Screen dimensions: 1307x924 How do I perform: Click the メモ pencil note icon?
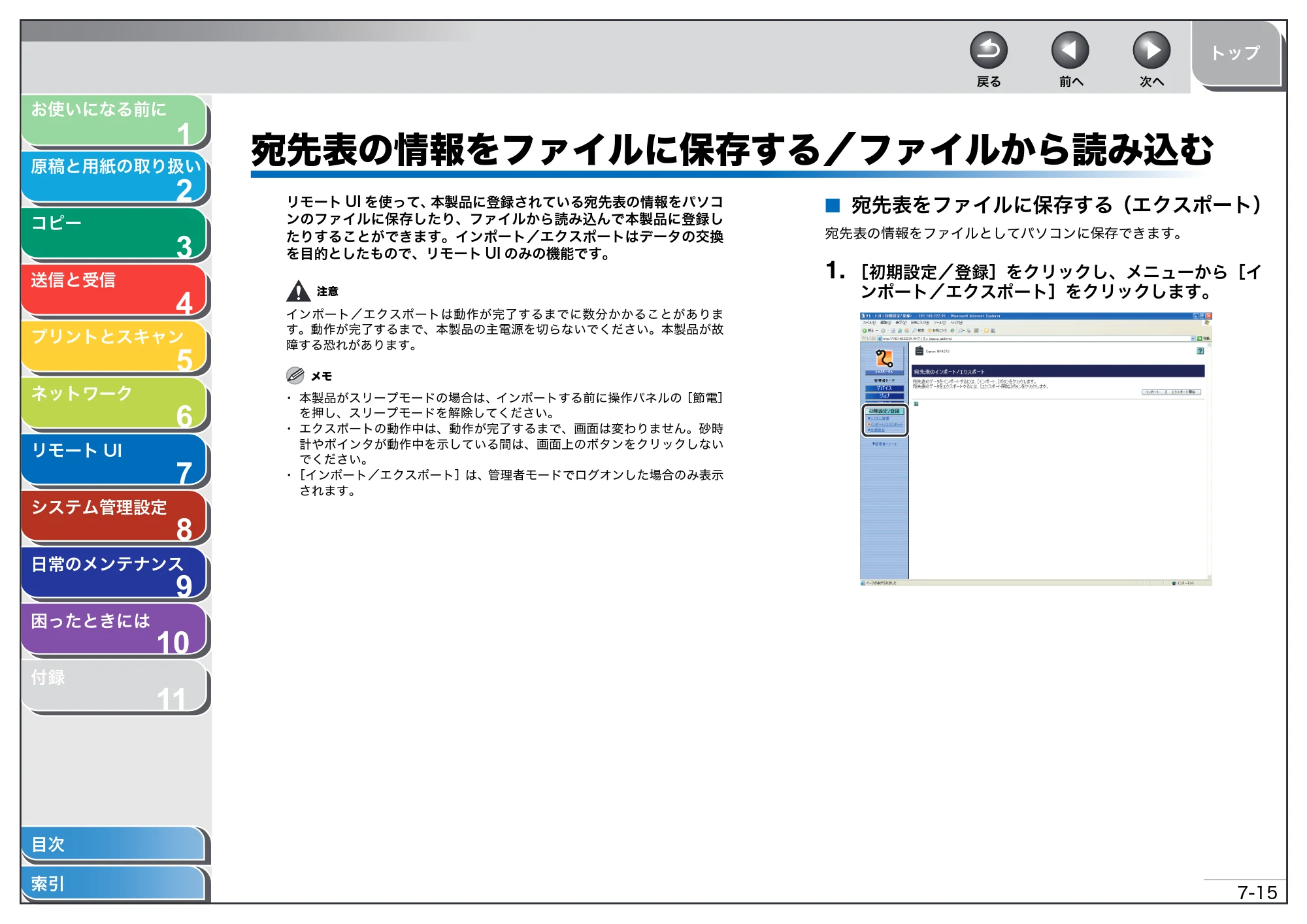click(x=295, y=375)
